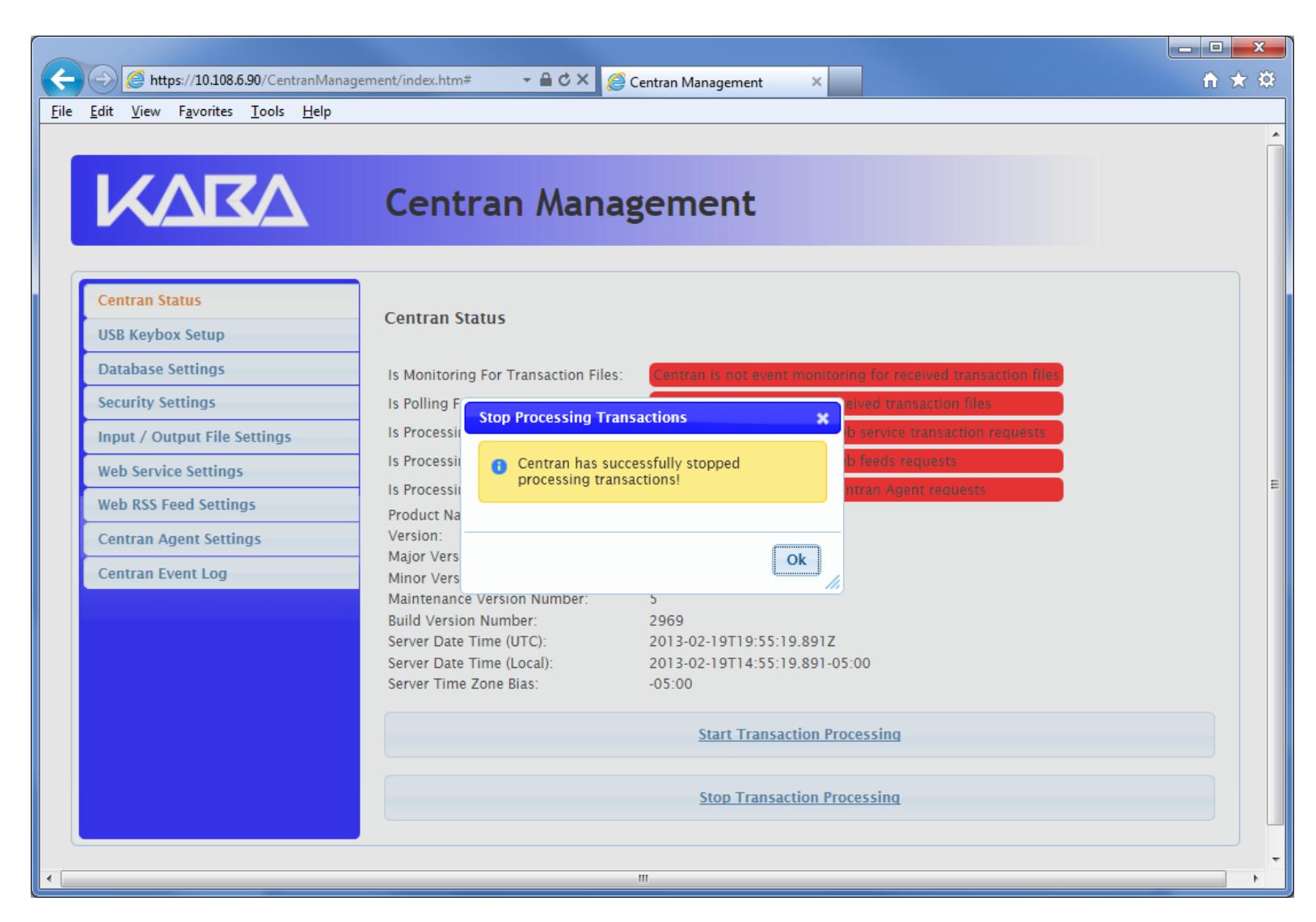Open Security Settings section
This screenshot has width=1316, height=922.
pos(221,403)
